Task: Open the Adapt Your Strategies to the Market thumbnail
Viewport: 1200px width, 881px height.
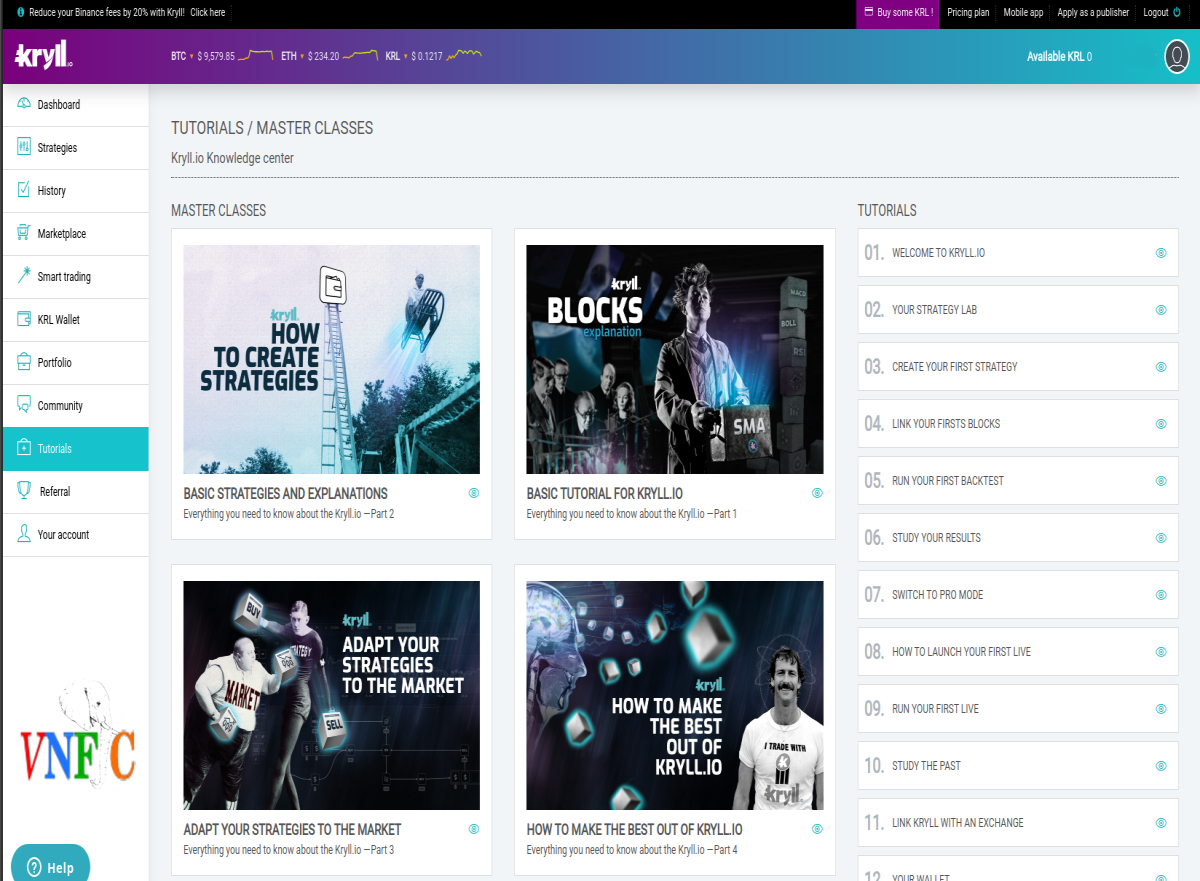Action: pos(332,695)
